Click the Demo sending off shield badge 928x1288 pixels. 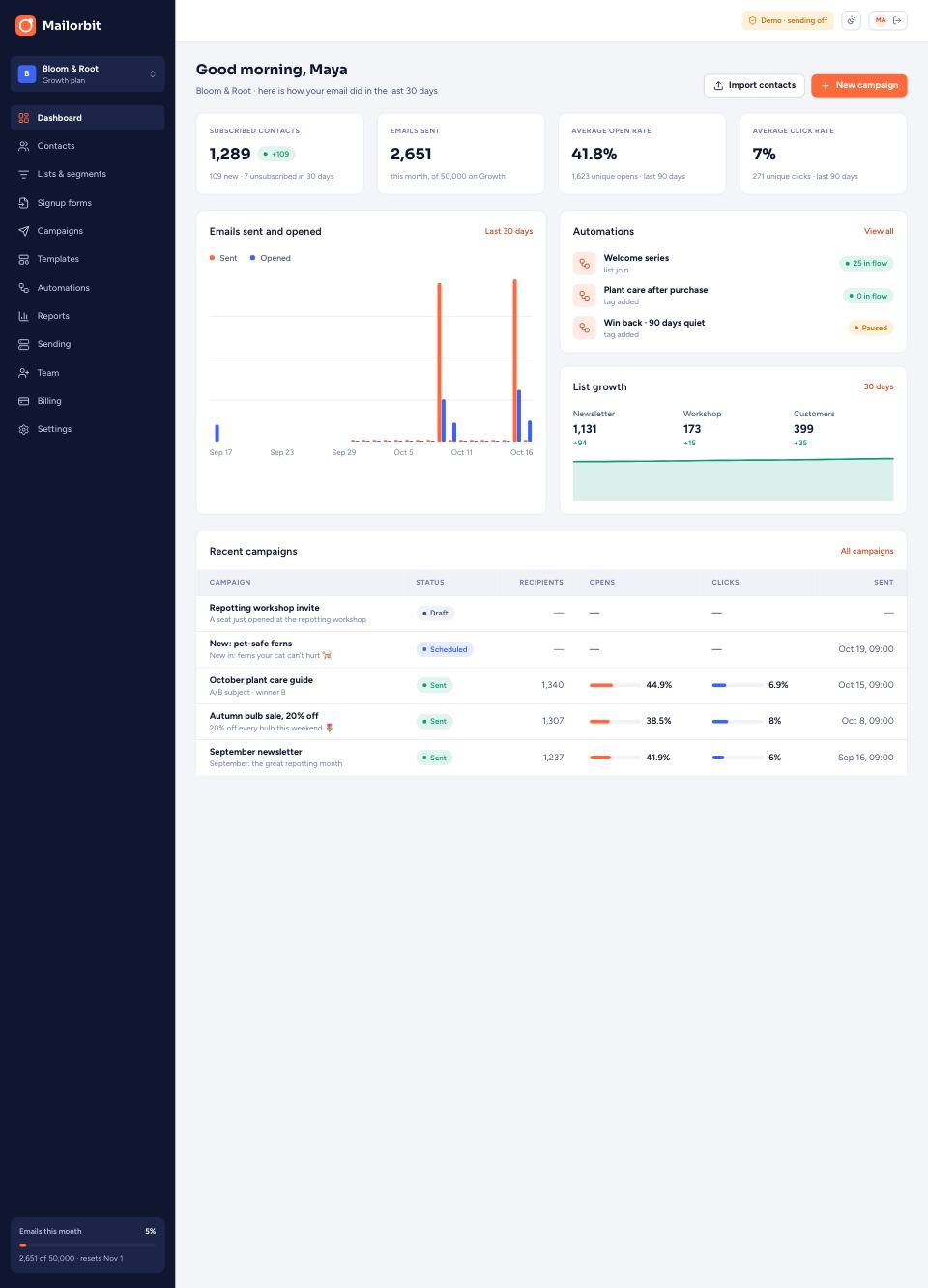[x=788, y=20]
